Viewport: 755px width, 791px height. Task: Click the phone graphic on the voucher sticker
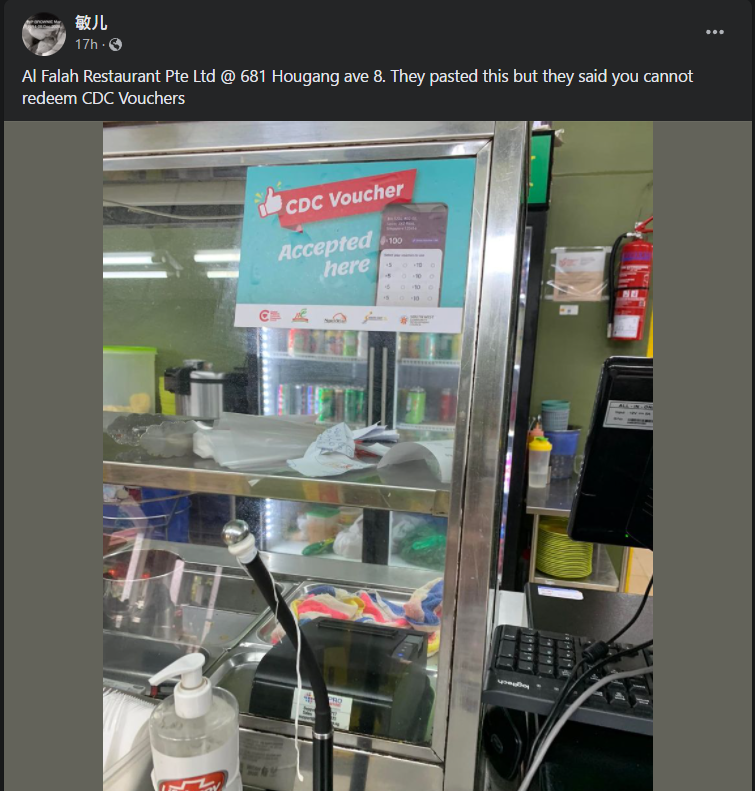coord(411,254)
